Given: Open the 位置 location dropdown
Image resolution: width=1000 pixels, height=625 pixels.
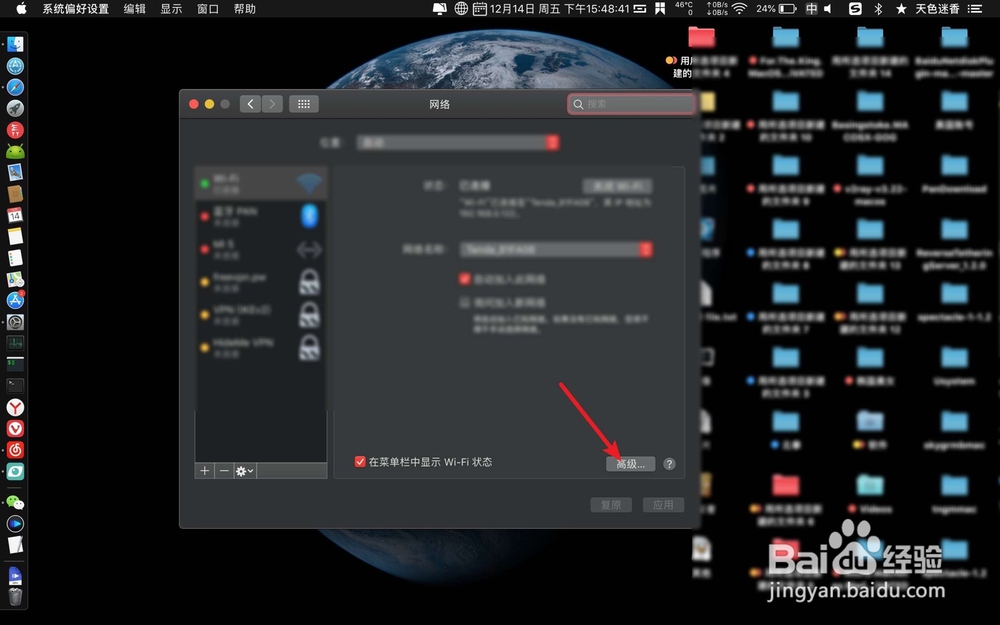Looking at the screenshot, I should (457, 142).
